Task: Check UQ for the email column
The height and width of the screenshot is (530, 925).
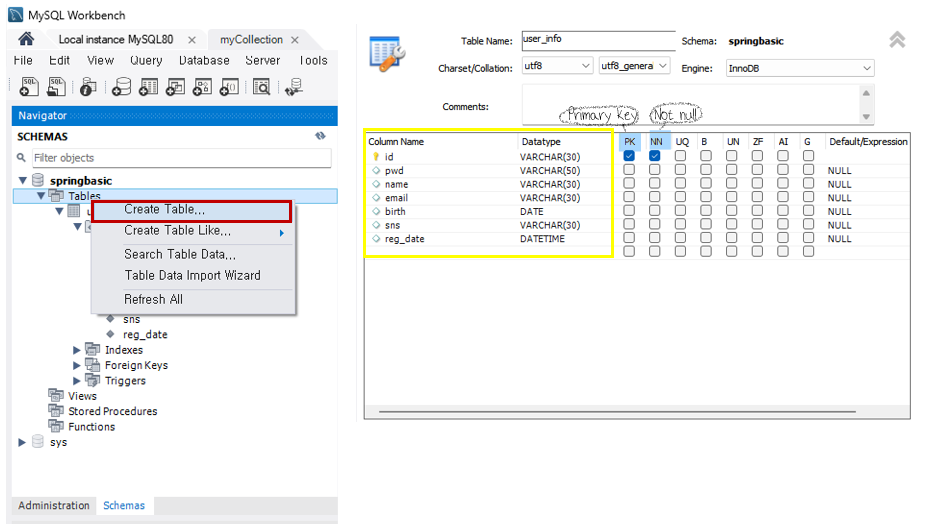Action: 680,197
